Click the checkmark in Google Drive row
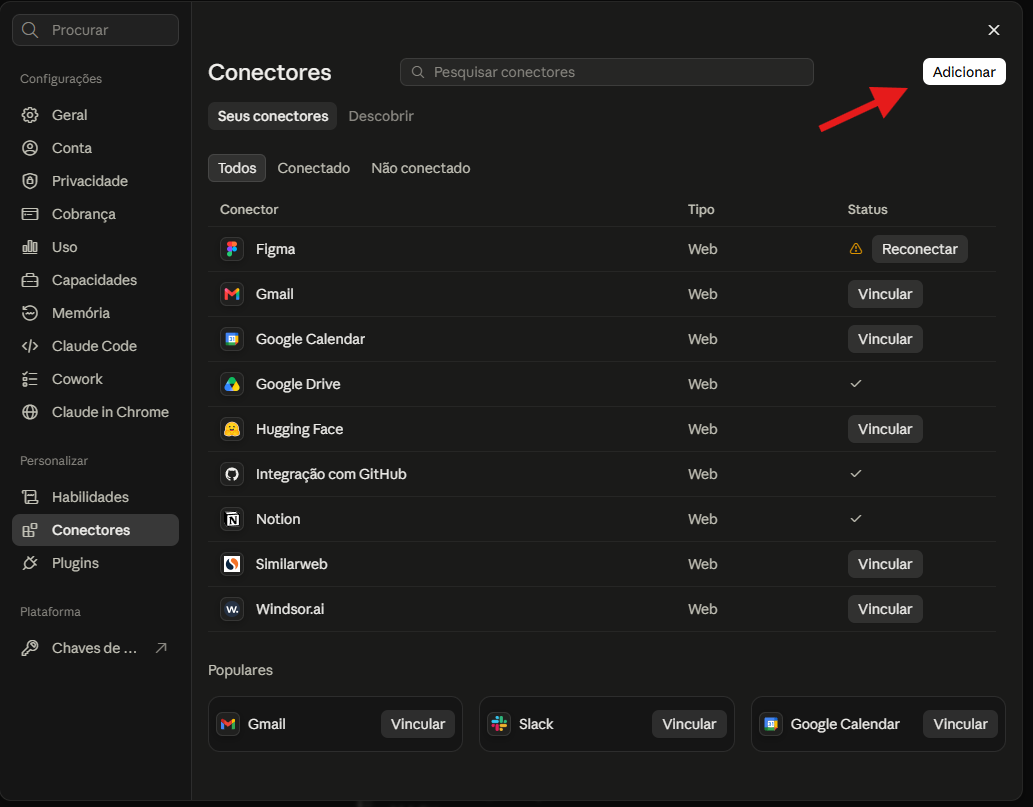The image size is (1033, 807). pos(856,383)
